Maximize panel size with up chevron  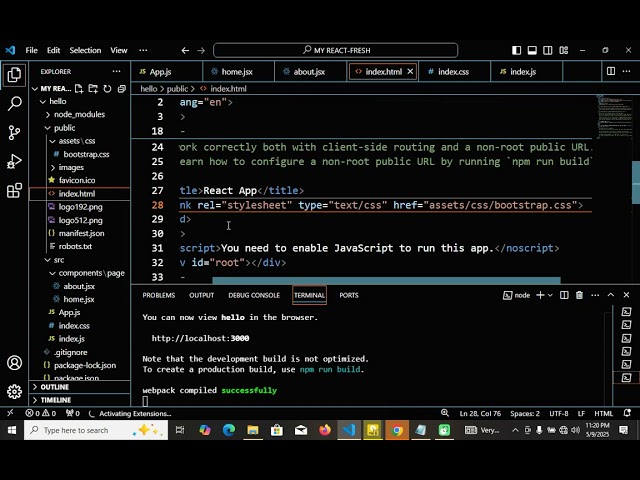pyautogui.click(x=611, y=295)
